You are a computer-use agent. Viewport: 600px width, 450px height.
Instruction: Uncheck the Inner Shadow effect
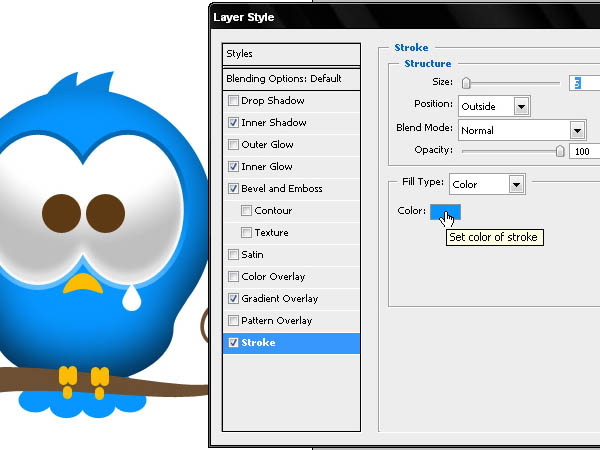click(x=233, y=122)
